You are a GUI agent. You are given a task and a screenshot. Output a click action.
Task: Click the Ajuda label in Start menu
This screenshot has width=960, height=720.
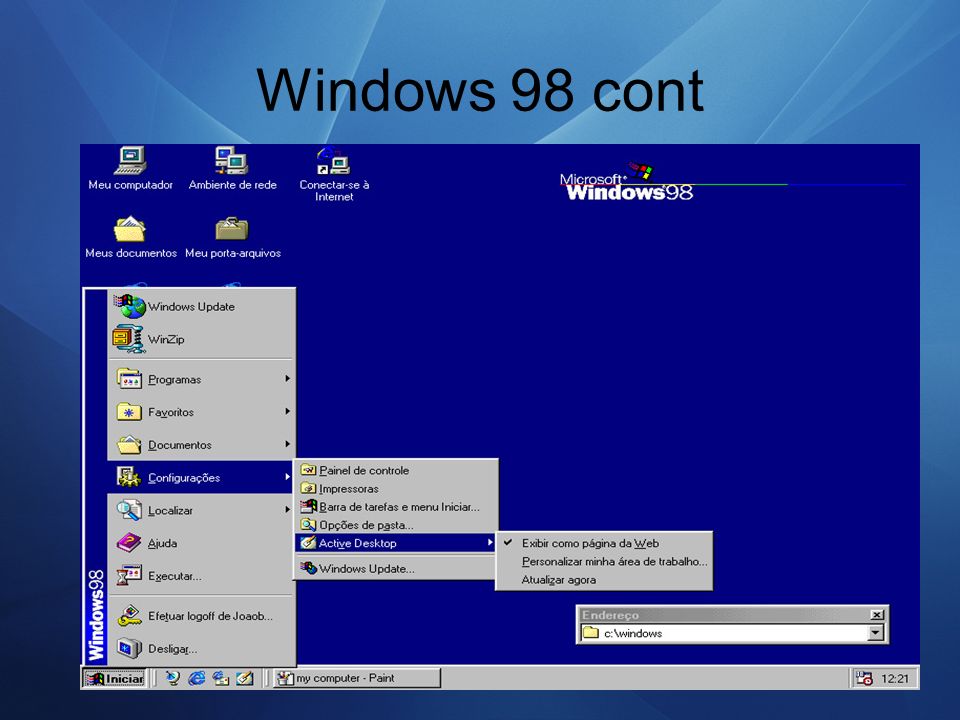click(162, 543)
